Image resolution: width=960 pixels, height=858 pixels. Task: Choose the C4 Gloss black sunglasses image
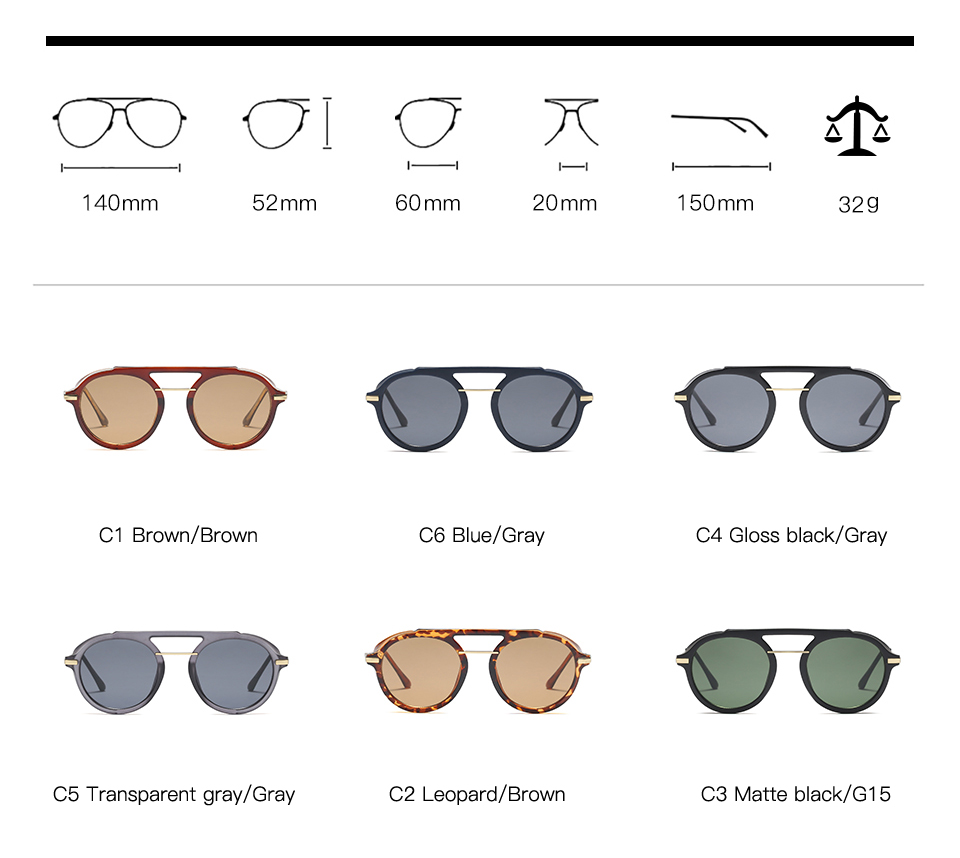[787, 409]
